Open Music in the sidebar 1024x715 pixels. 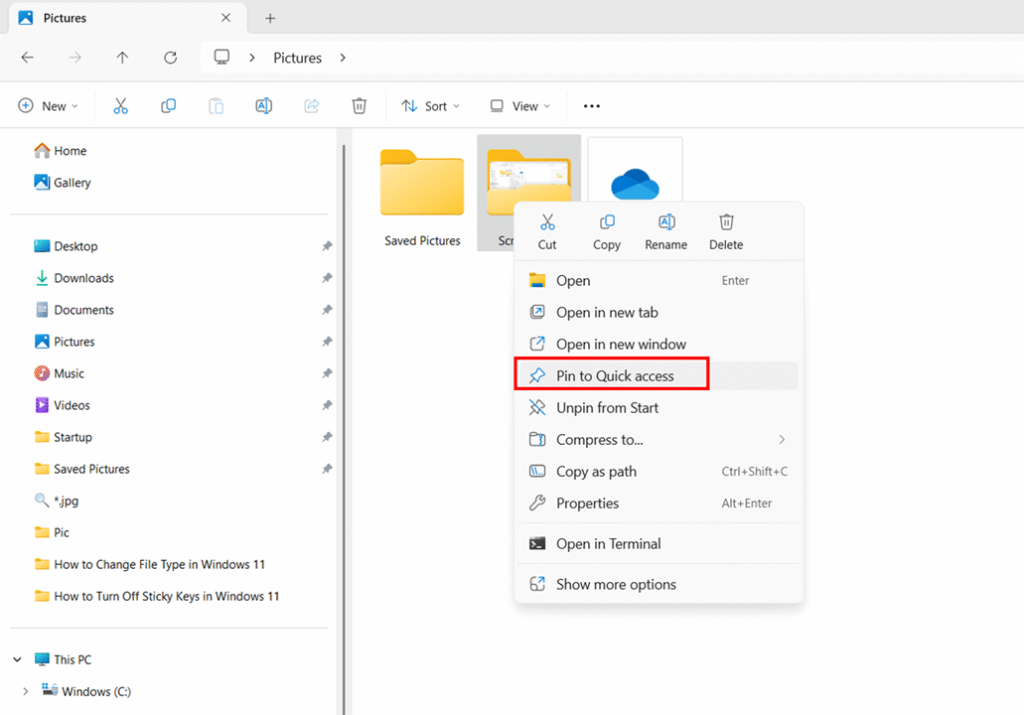[59, 373]
